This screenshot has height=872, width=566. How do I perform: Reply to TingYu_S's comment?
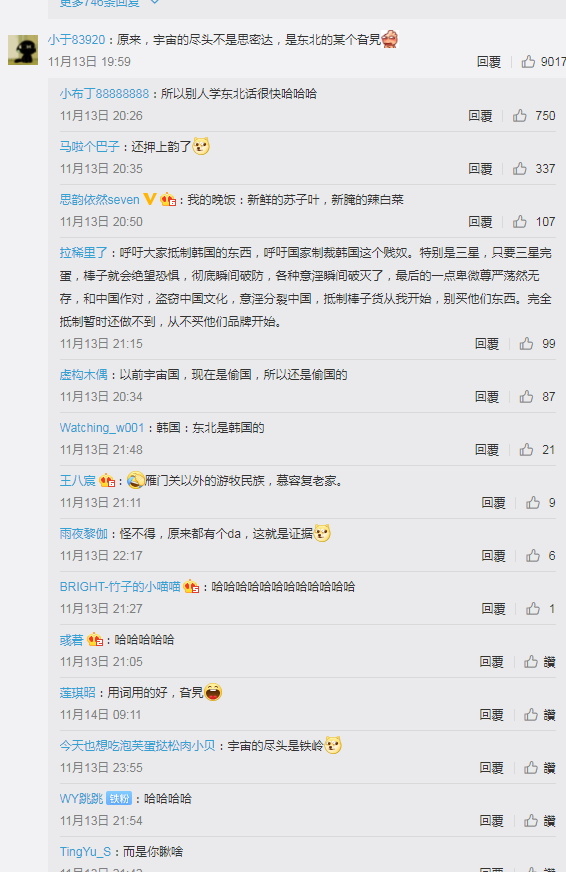[491, 869]
